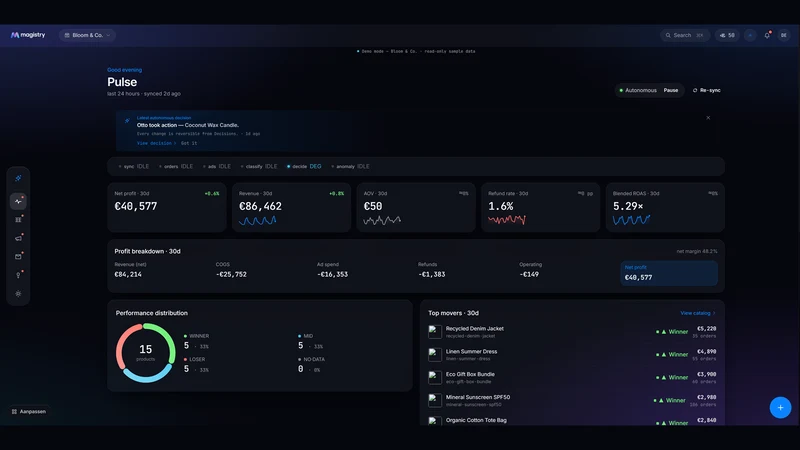Image resolution: width=800 pixels, height=450 pixels.
Task: Click the Ad spend value -€16,353
Action: [x=332, y=274]
